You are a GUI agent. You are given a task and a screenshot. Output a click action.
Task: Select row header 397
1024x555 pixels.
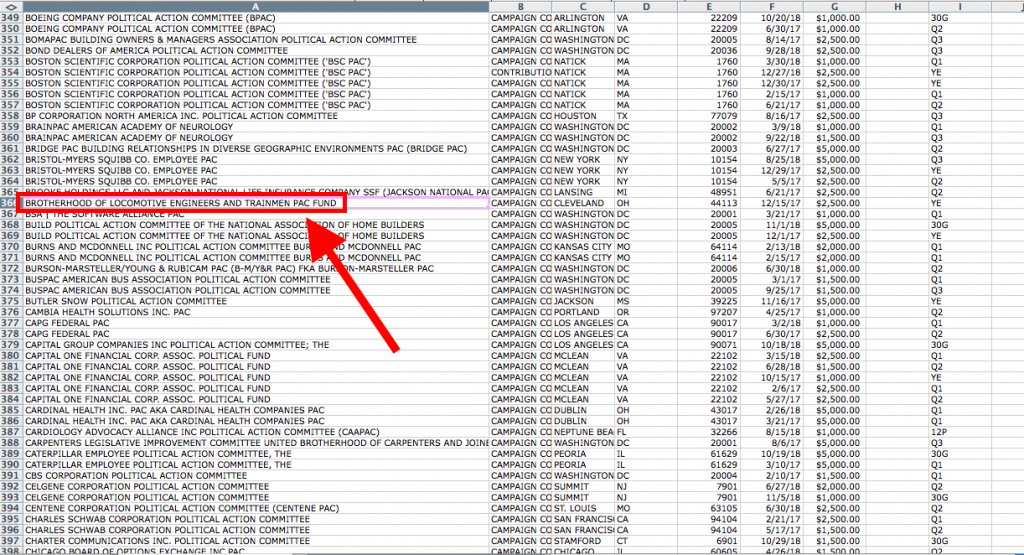11,541
